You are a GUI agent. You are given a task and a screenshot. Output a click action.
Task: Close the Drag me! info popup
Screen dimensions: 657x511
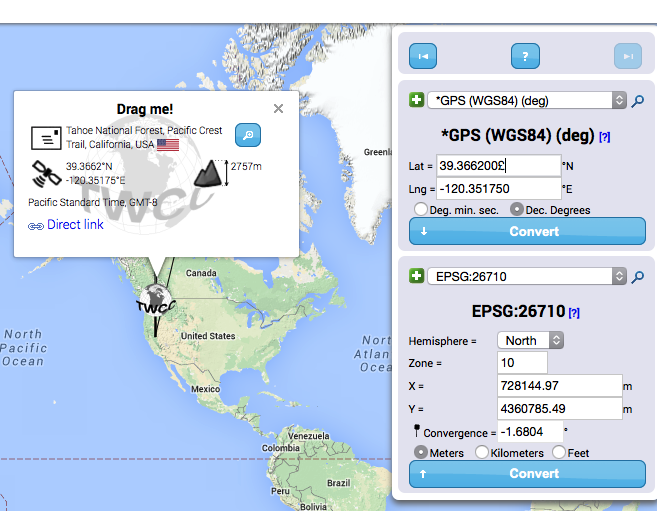pyautogui.click(x=278, y=108)
